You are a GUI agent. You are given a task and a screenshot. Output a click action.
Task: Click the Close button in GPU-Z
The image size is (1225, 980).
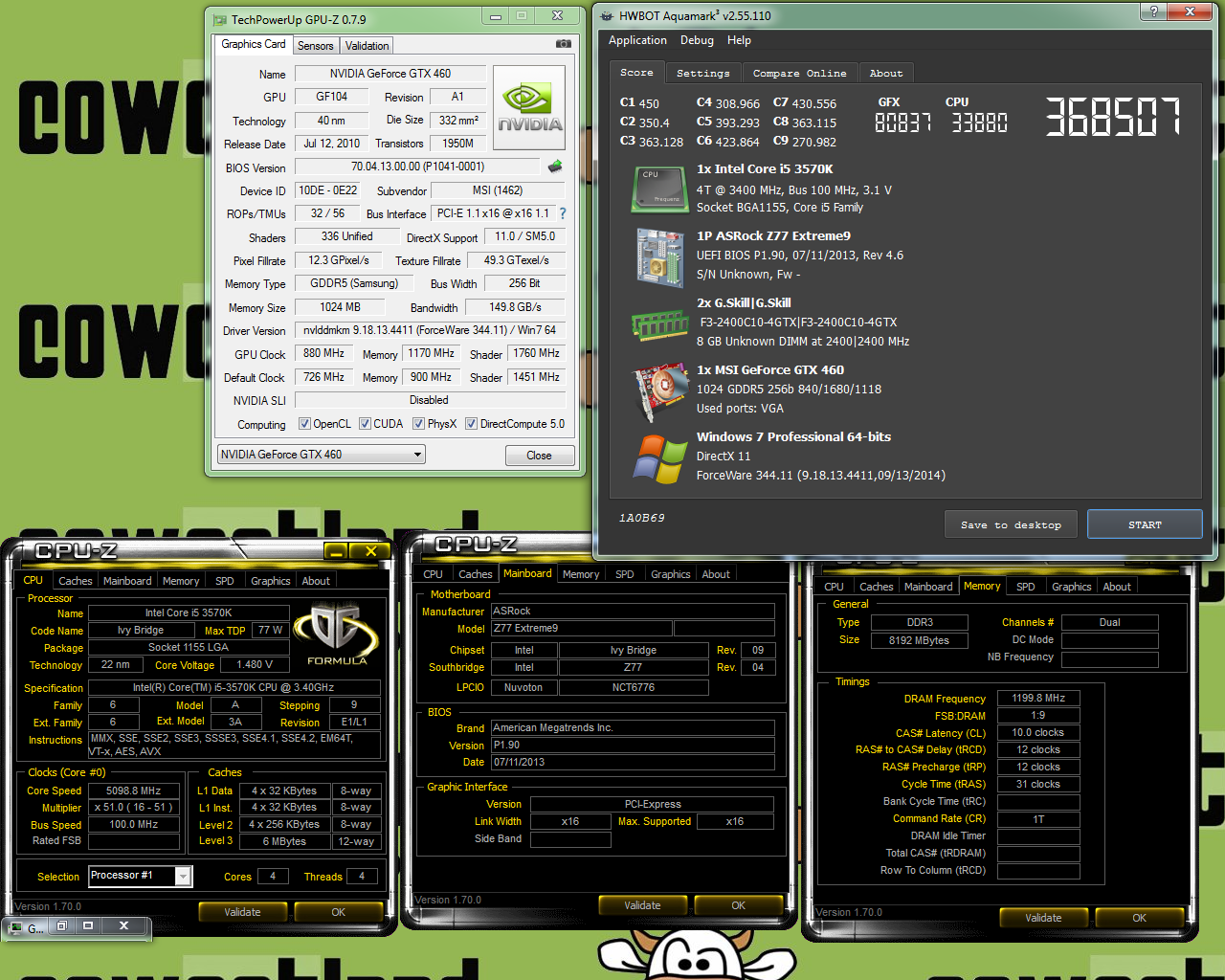pyautogui.click(x=539, y=456)
